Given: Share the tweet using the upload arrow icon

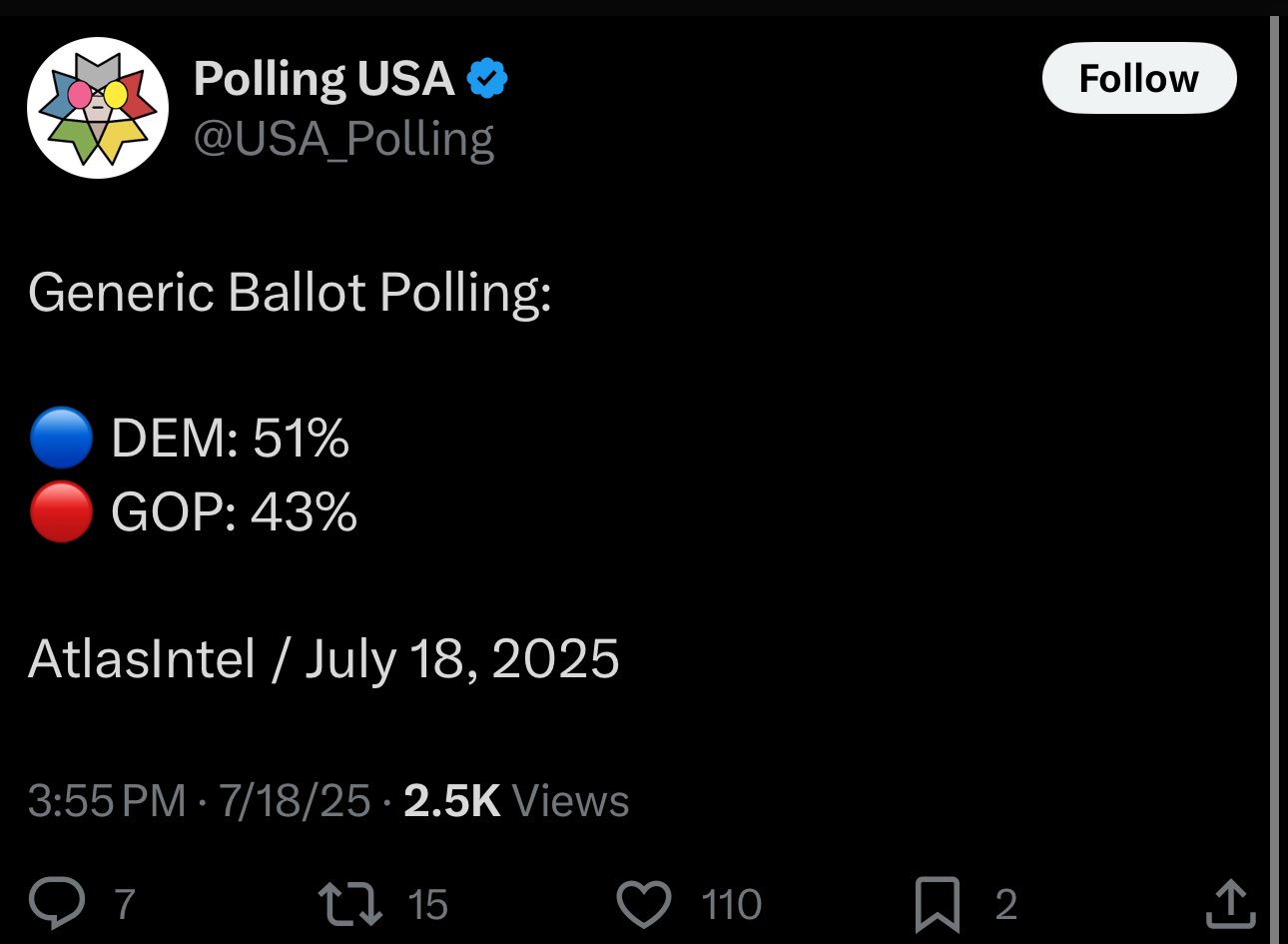Looking at the screenshot, I should (x=1230, y=904).
